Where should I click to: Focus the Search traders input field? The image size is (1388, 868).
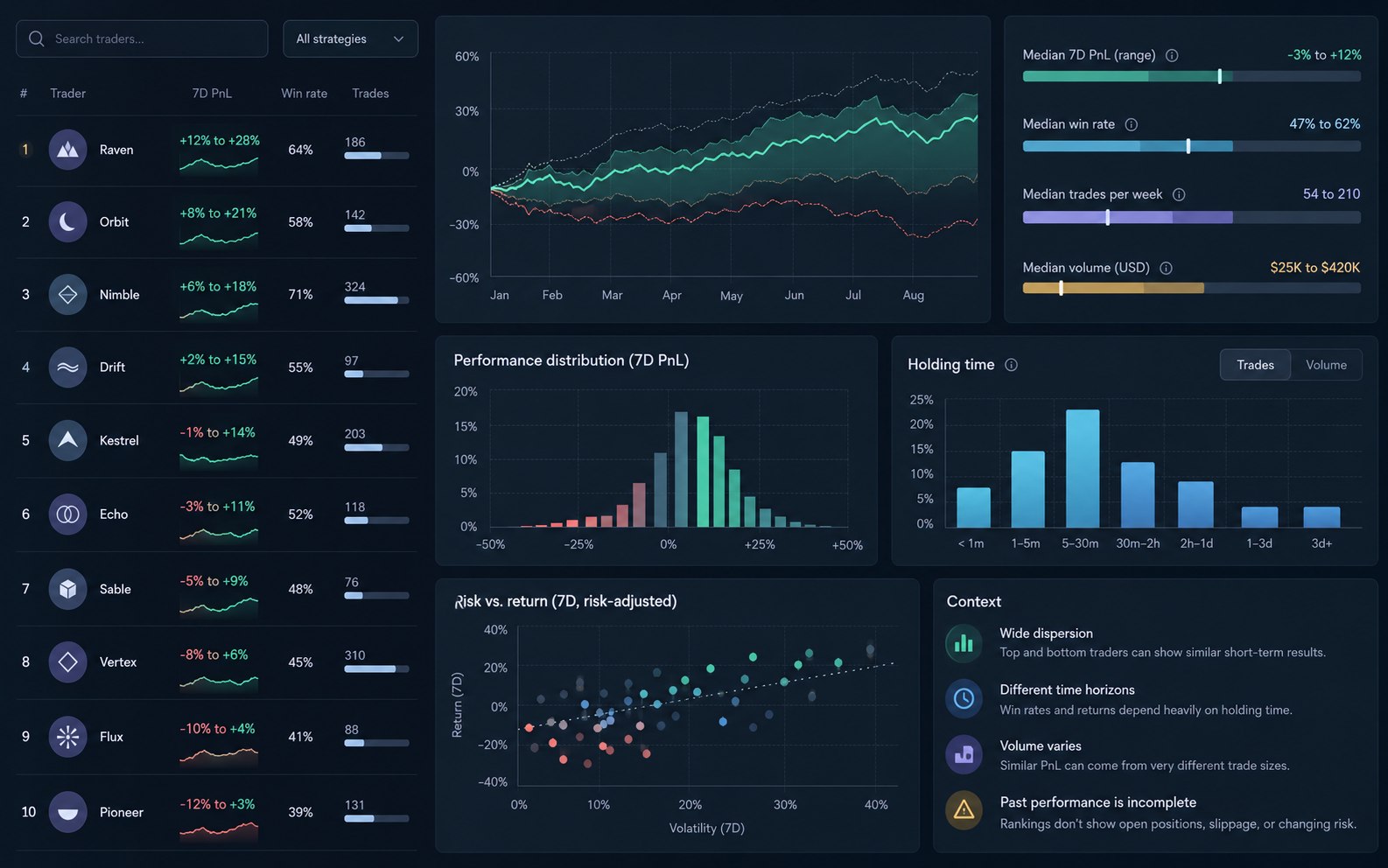tap(142, 38)
